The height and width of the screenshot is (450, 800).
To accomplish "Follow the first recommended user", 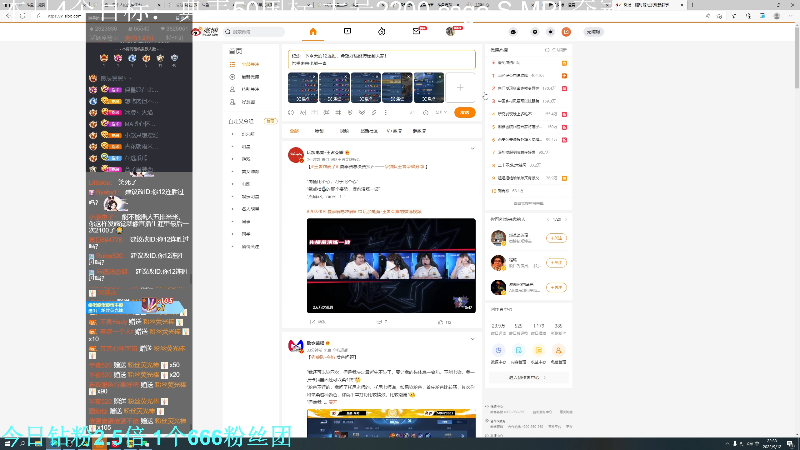I will coord(556,238).
